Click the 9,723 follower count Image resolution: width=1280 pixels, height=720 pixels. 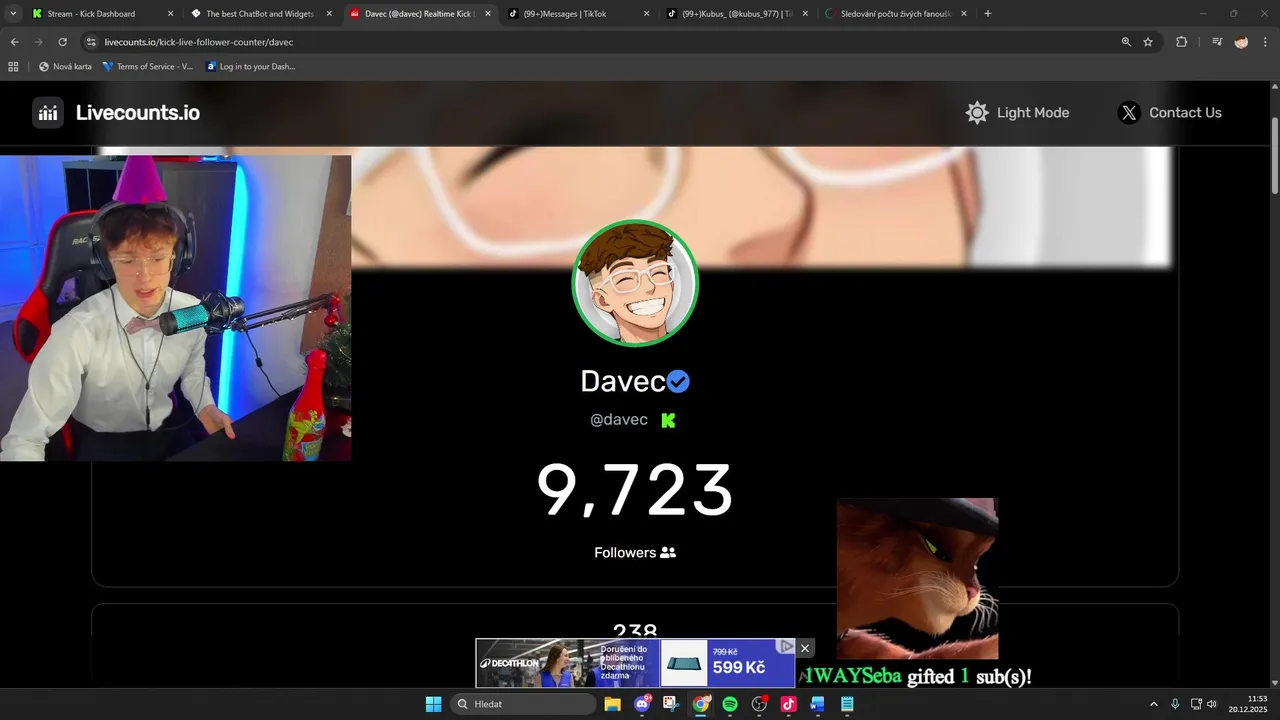[635, 490]
